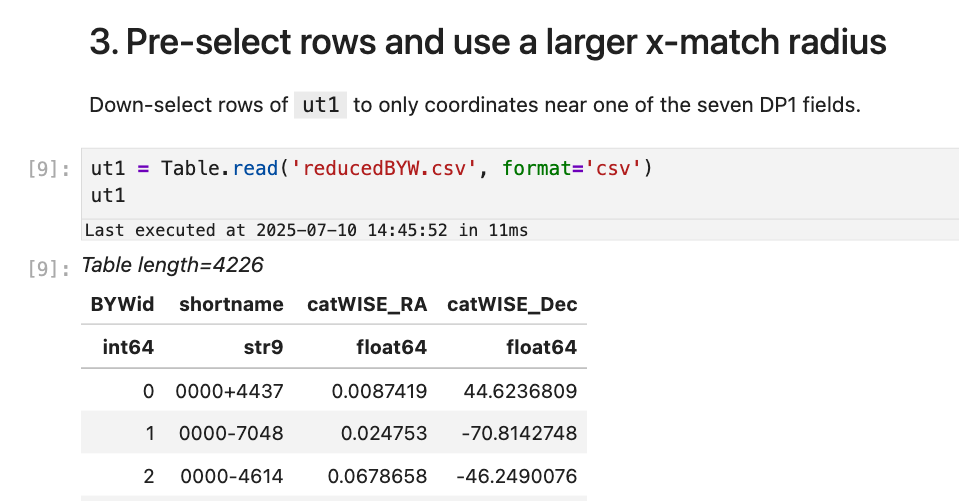Click the Last executed timestamp line

coord(306,230)
